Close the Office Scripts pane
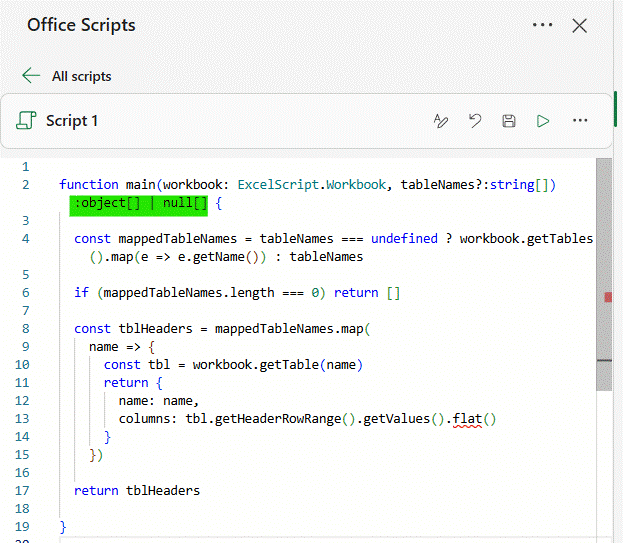Viewport: 623px width, 543px height. pos(579,26)
